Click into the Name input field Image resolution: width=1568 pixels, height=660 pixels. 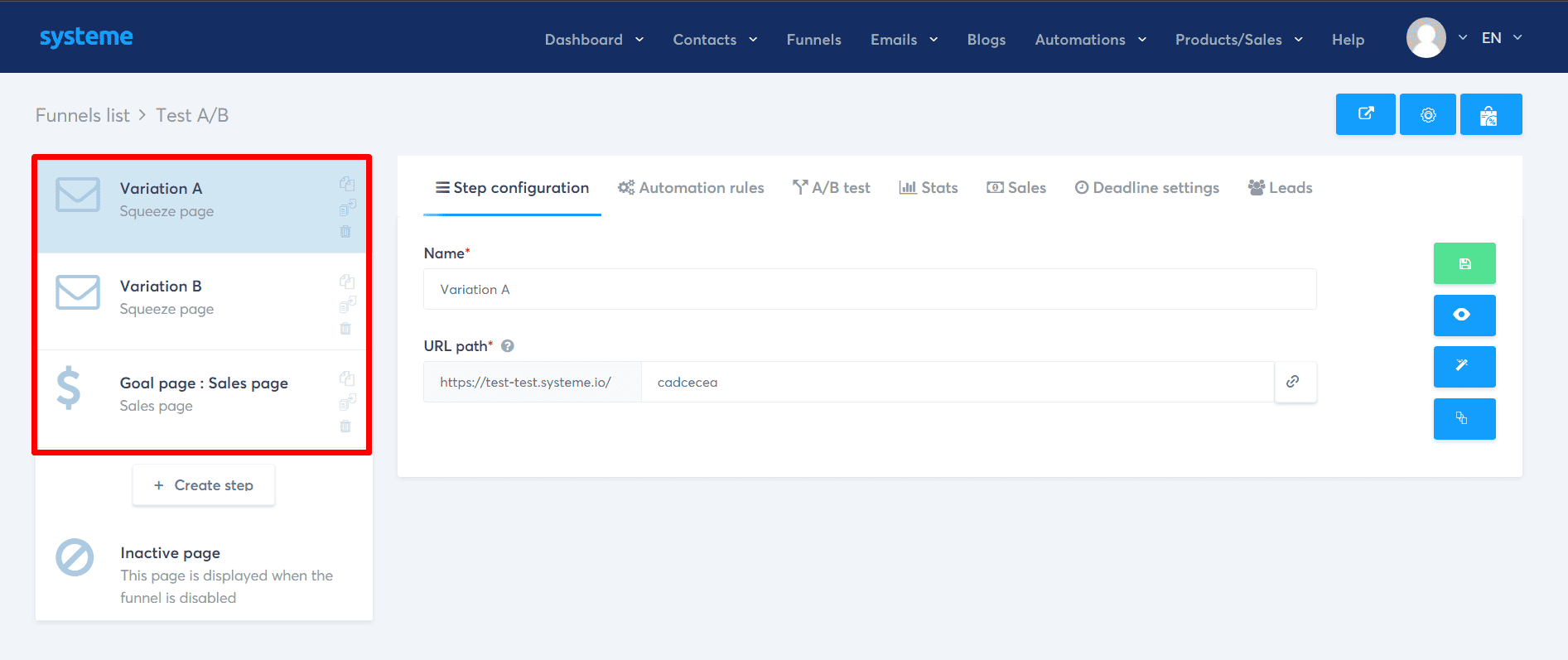click(x=869, y=289)
